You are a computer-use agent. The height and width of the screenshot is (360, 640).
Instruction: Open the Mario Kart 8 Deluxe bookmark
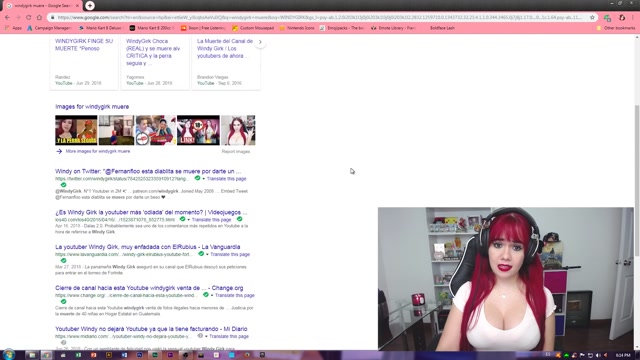(100, 28)
